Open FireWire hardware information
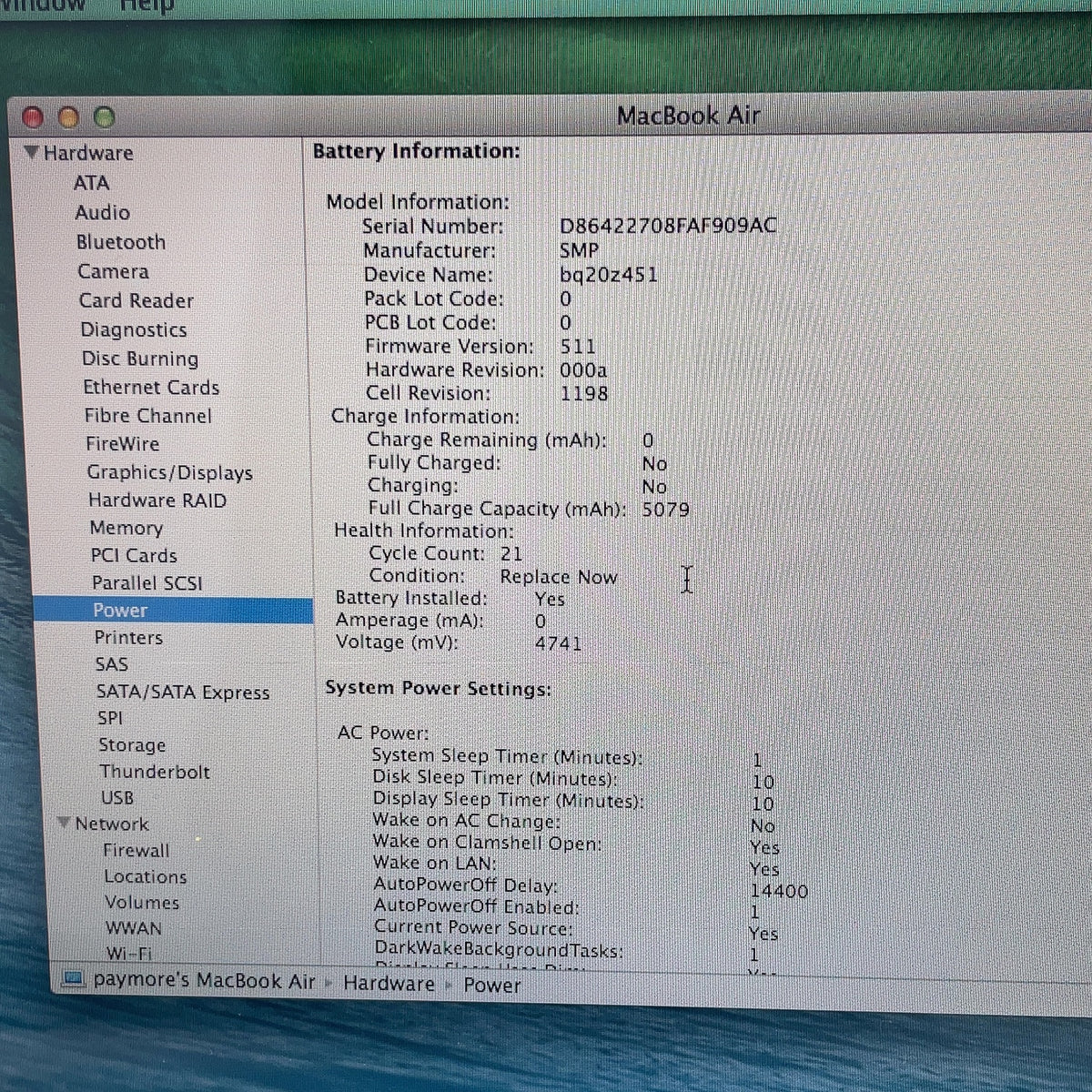This screenshot has width=1092, height=1092. [122, 444]
